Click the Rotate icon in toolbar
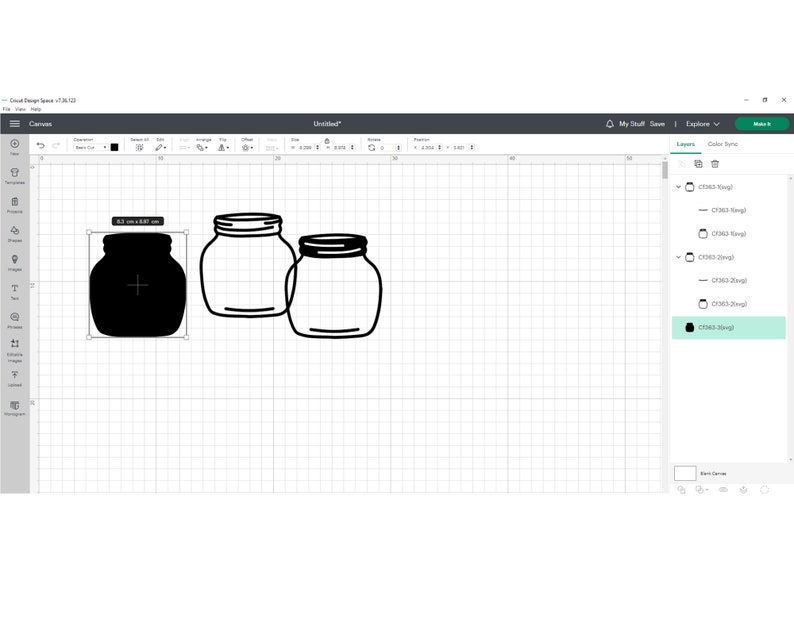Screen dimensions: 794x638 372,147
